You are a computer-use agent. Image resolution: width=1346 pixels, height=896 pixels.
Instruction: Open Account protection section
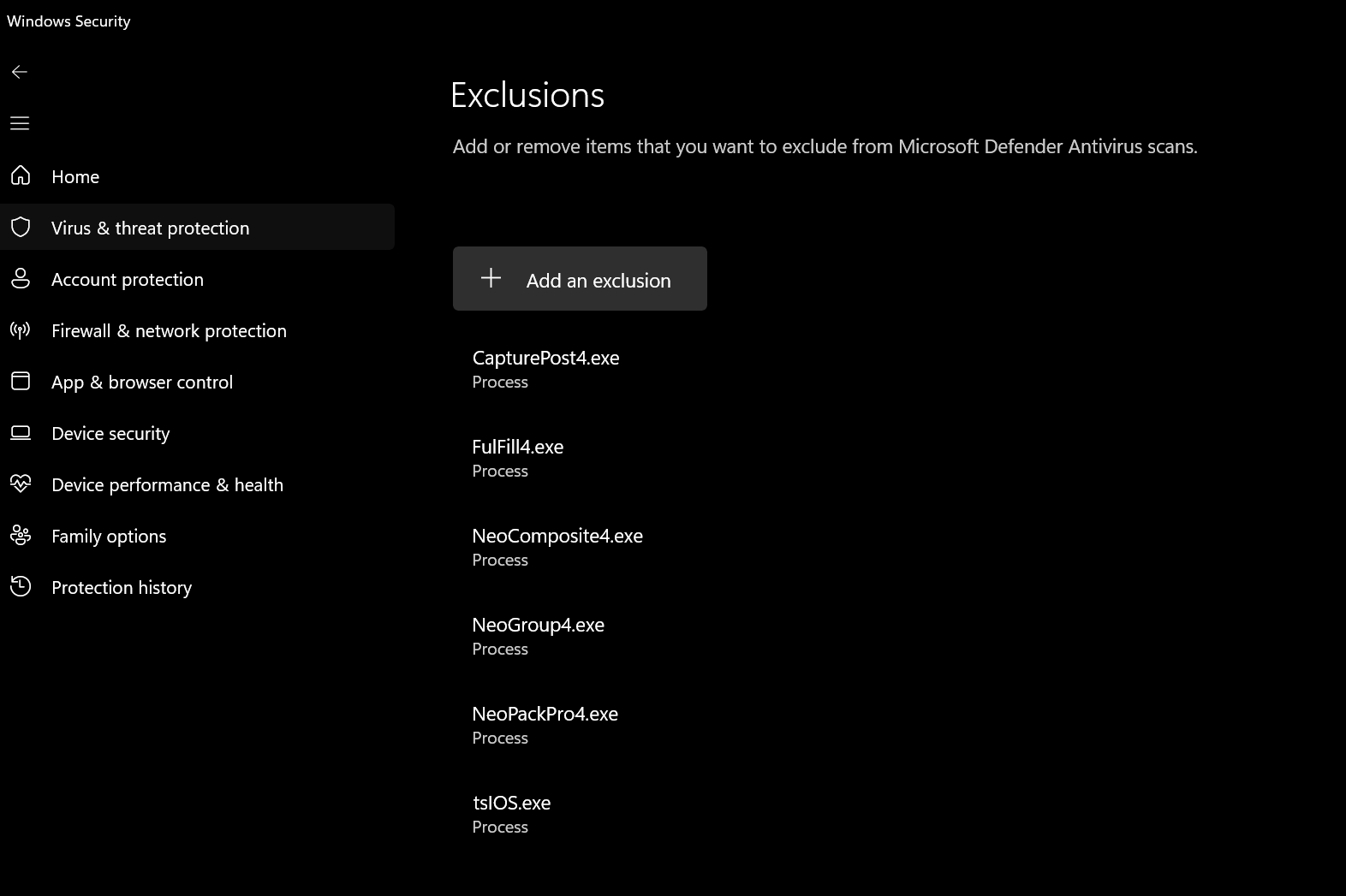coord(197,279)
